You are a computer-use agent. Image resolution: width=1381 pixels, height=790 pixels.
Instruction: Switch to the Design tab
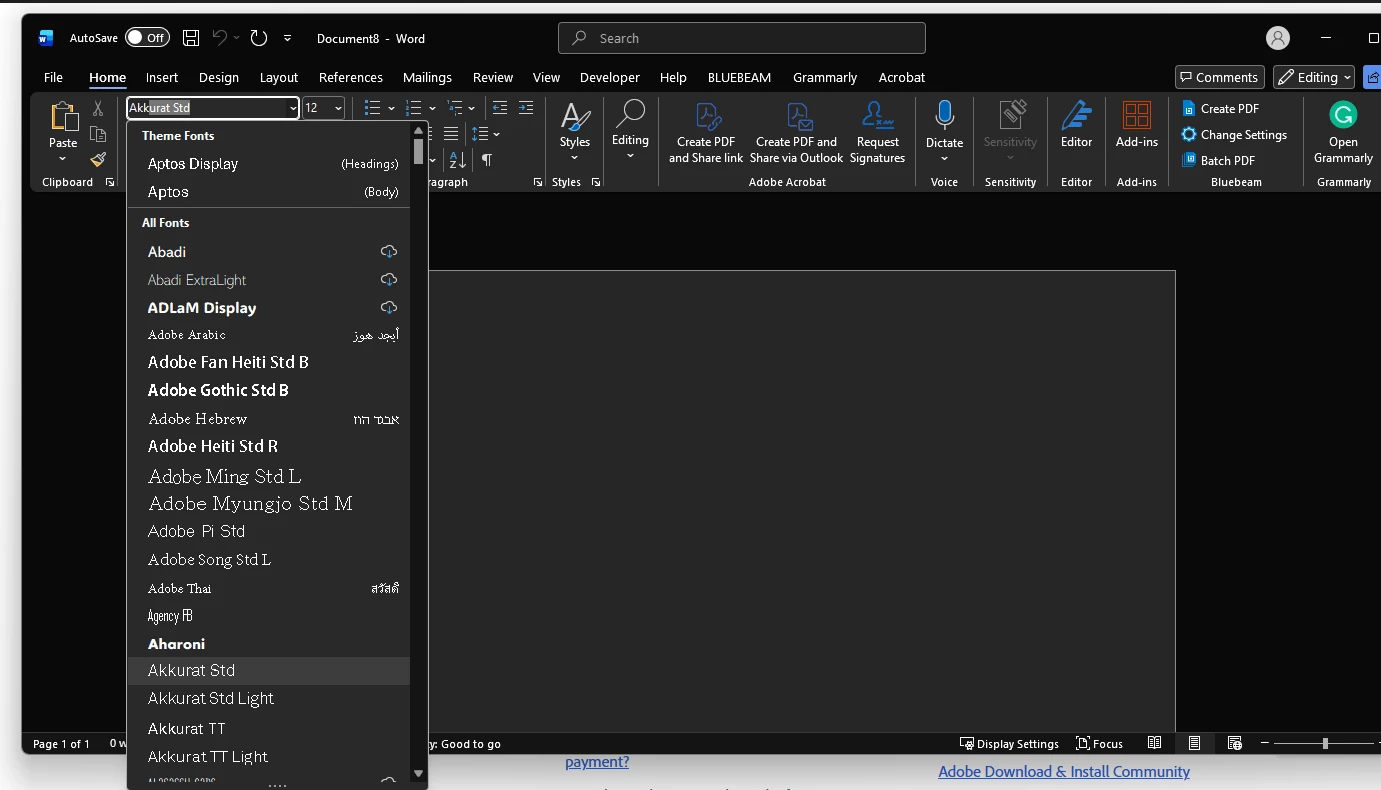219,77
